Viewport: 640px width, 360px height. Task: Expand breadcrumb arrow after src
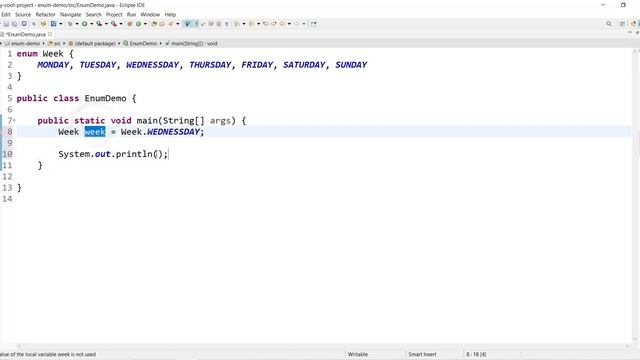64,43
